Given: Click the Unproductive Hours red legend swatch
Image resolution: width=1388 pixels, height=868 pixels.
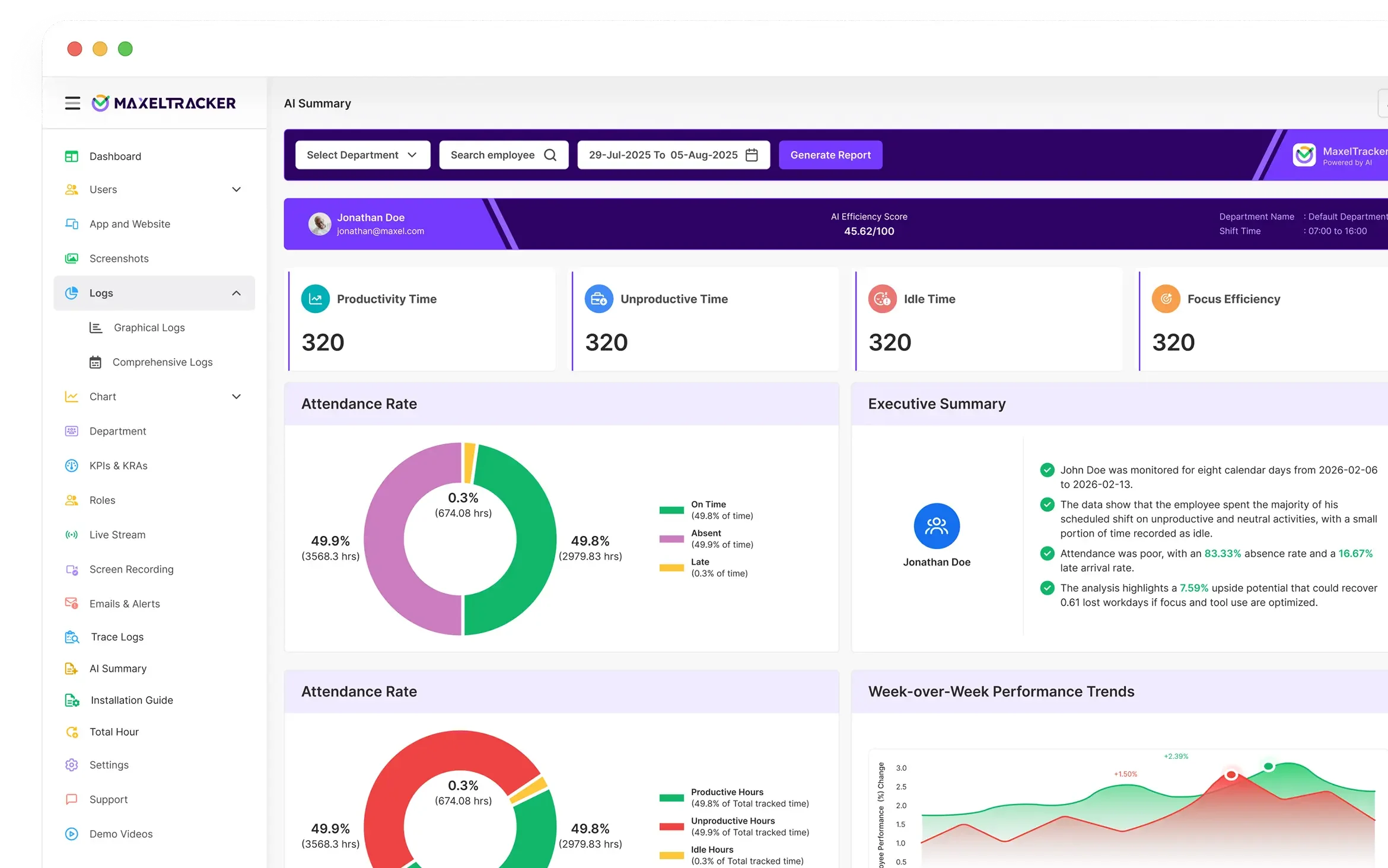Looking at the screenshot, I should [x=671, y=826].
